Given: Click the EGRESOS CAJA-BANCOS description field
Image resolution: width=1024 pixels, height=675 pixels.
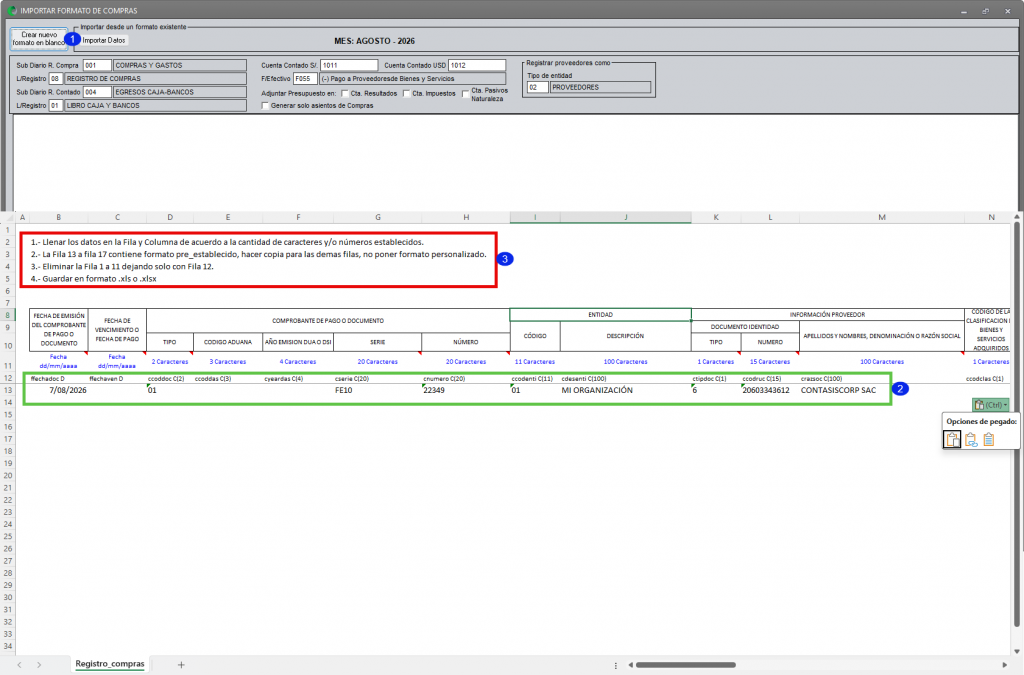Looking at the screenshot, I should [180, 92].
